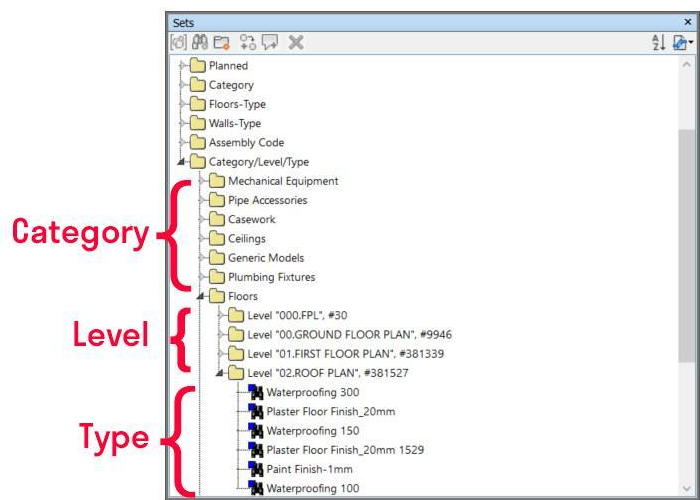
Task: Click the scroll down arrow of the Sets tree
Action: pos(687,488)
